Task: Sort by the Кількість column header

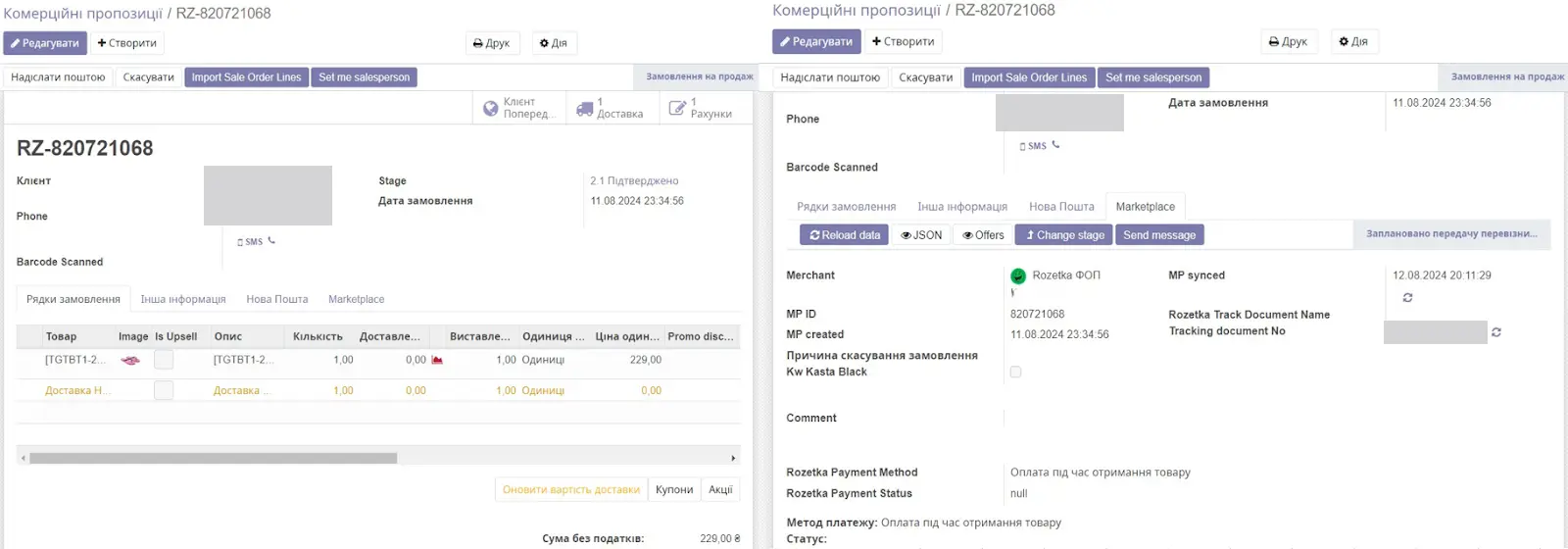Action: pos(318,336)
